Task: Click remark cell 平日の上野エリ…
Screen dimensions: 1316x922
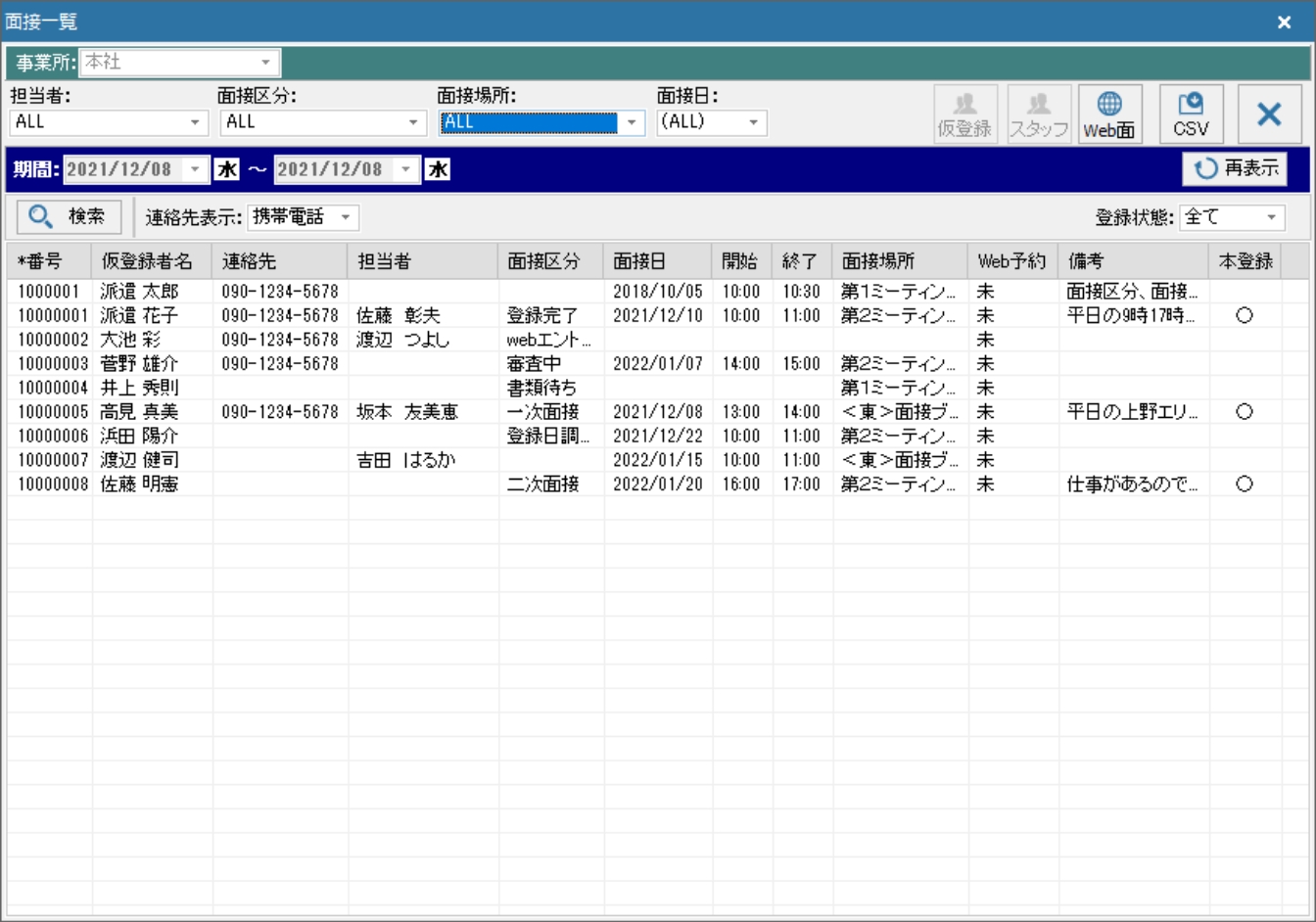Action: pyautogui.click(x=1132, y=412)
